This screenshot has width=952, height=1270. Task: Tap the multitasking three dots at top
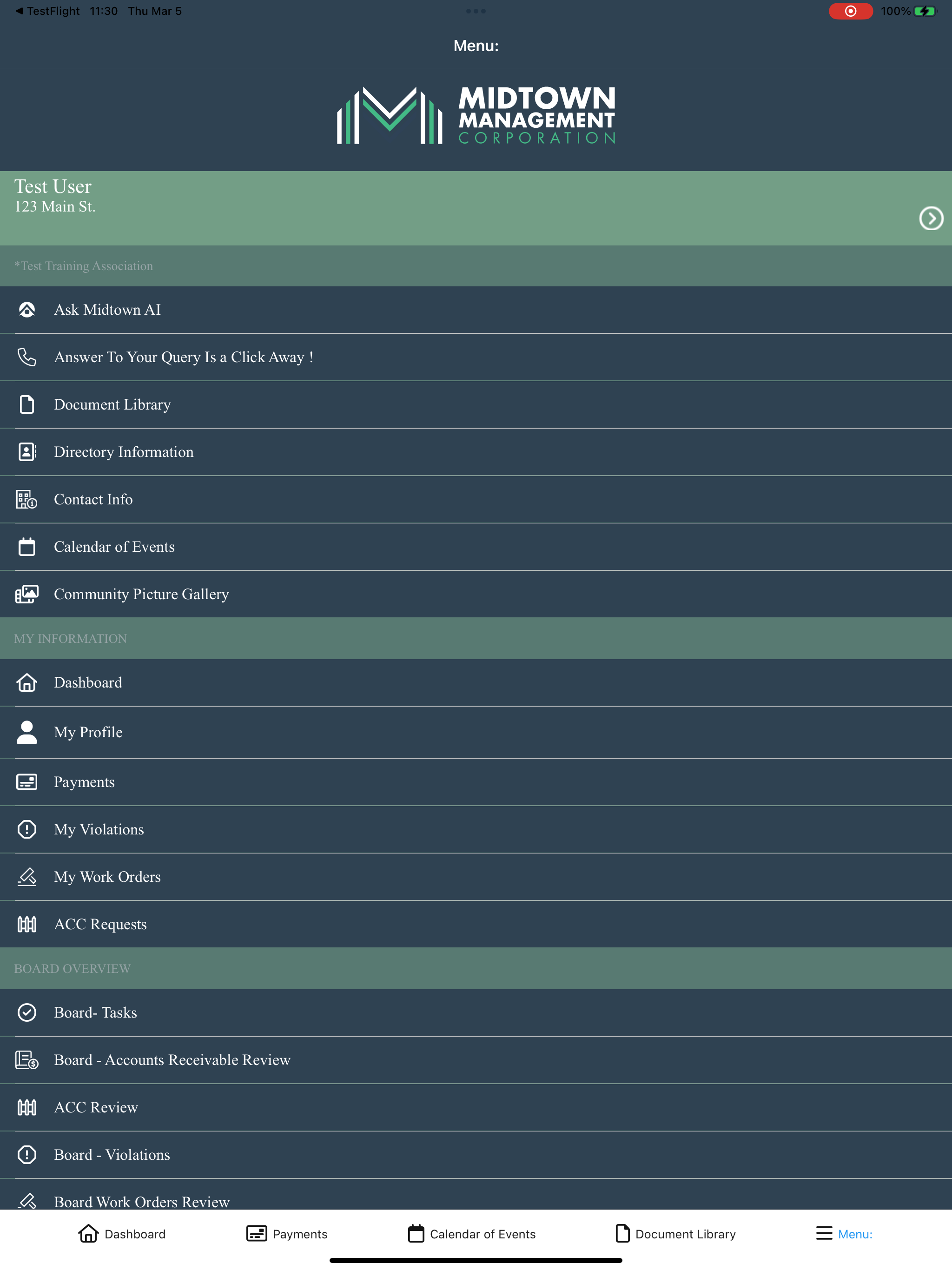pos(476,11)
